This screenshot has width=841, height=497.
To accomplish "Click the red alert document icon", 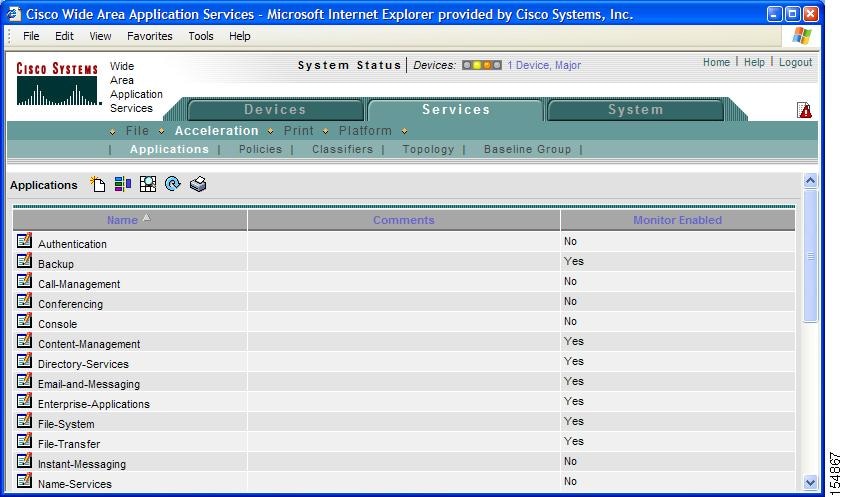I will point(804,110).
